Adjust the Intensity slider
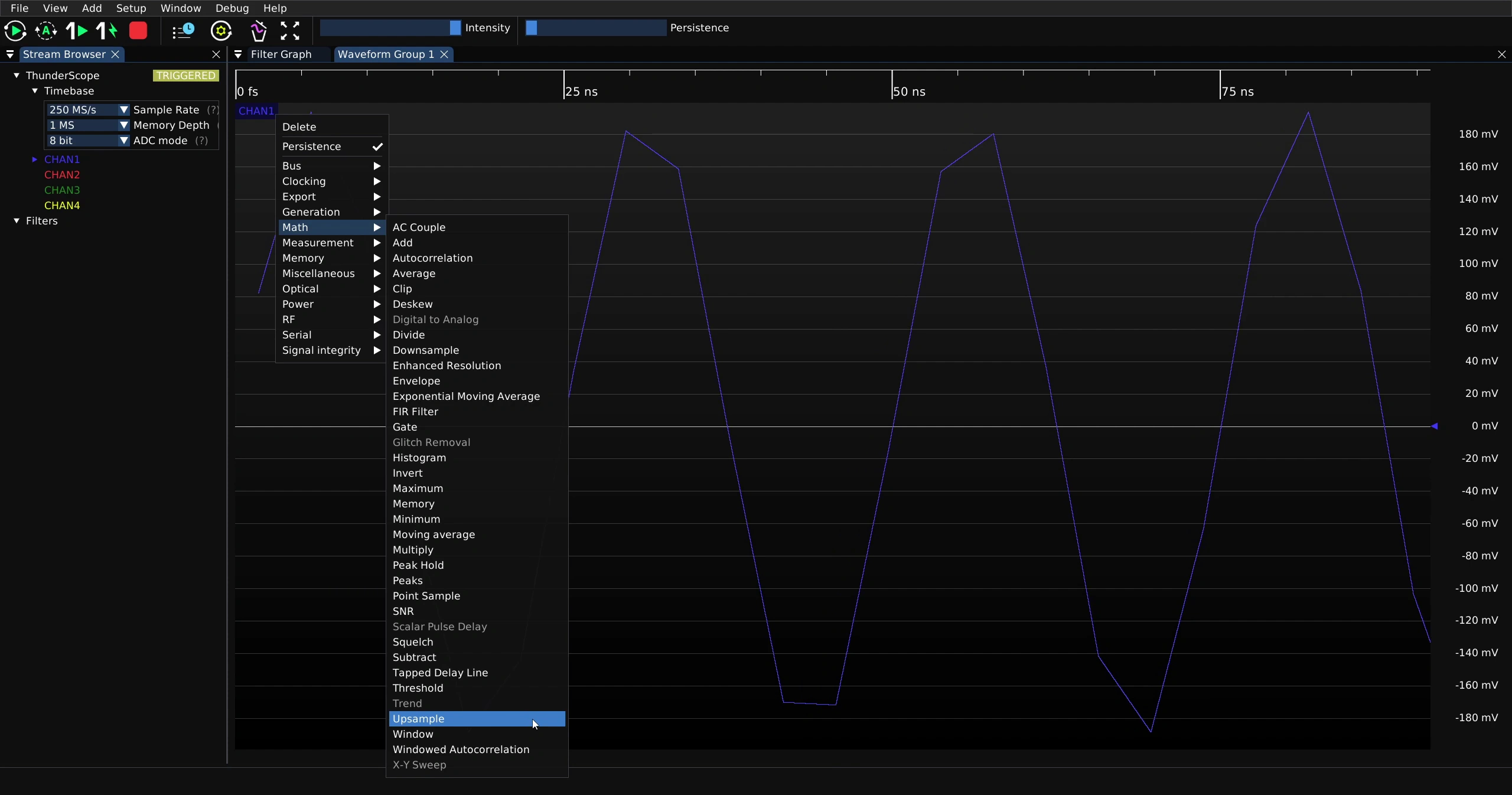The image size is (1512, 795). 390,28
